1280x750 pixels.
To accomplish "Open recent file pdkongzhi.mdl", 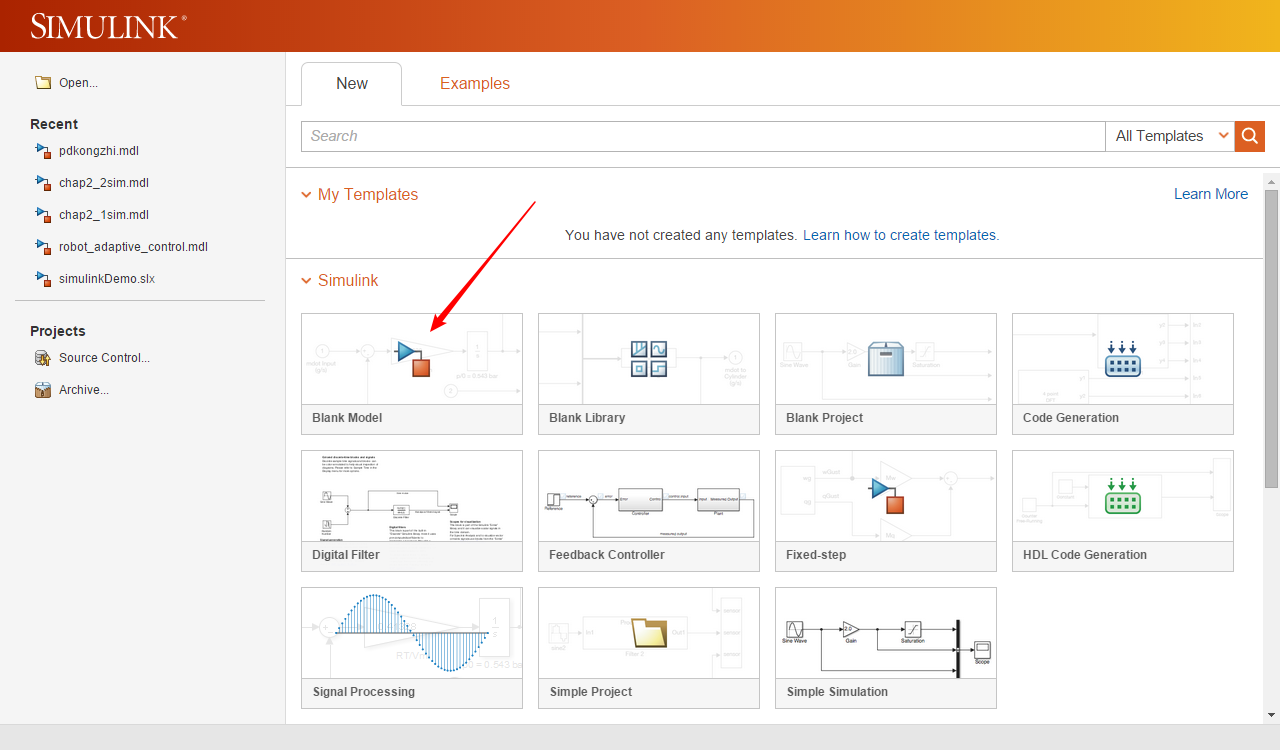I will (99, 151).
